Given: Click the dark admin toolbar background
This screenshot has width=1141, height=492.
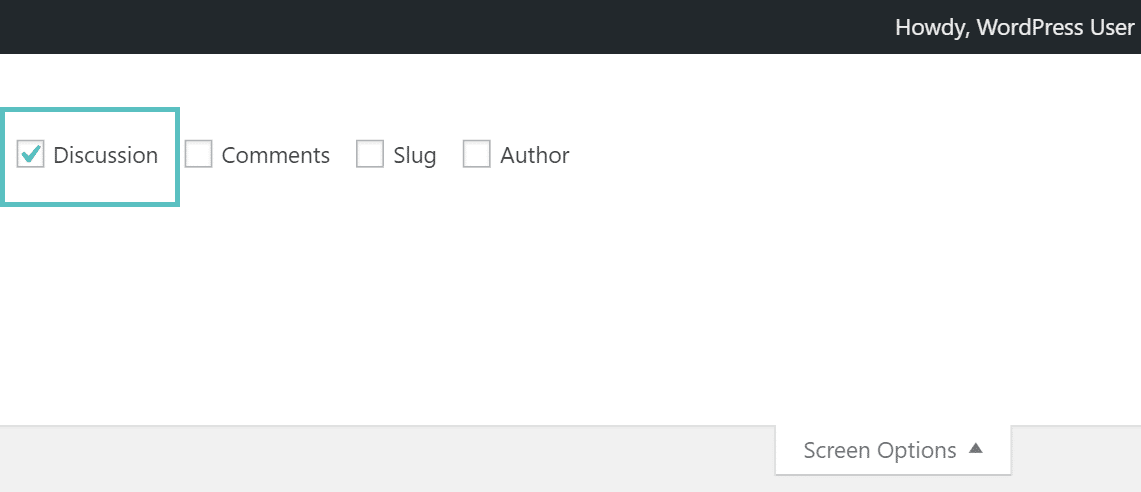Looking at the screenshot, I should pyautogui.click(x=400, y=27).
